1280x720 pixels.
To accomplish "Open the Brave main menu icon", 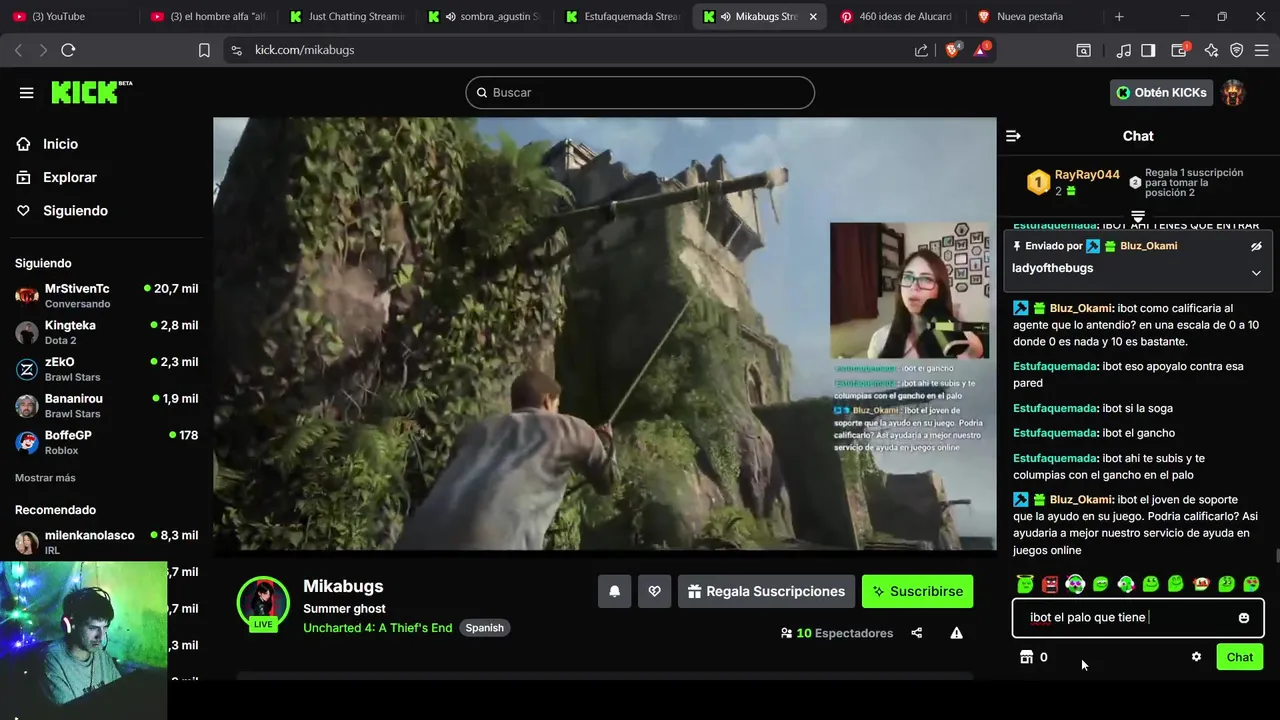I will tap(1262, 50).
